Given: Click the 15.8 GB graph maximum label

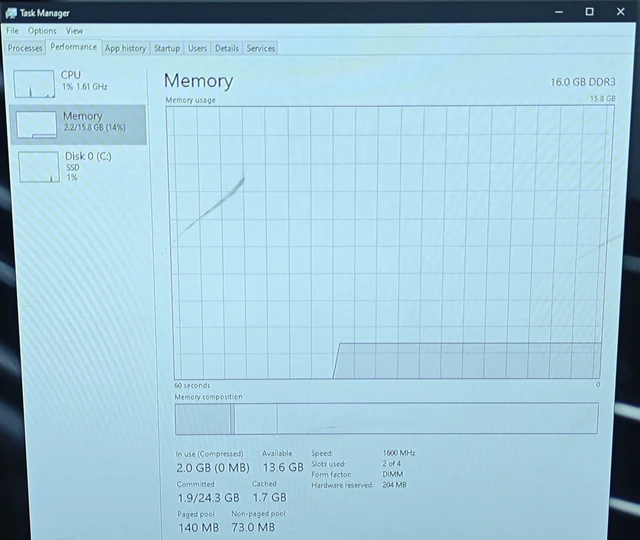Looking at the screenshot, I should [602, 98].
